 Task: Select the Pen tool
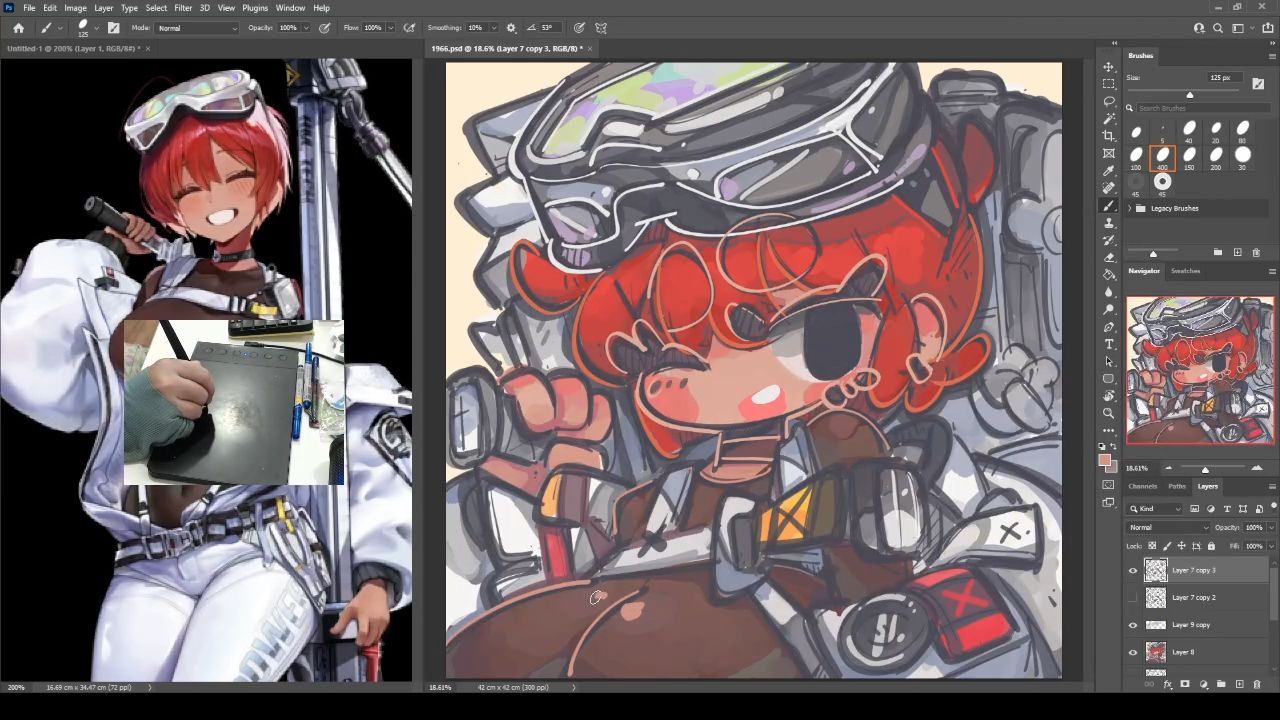[x=1108, y=327]
